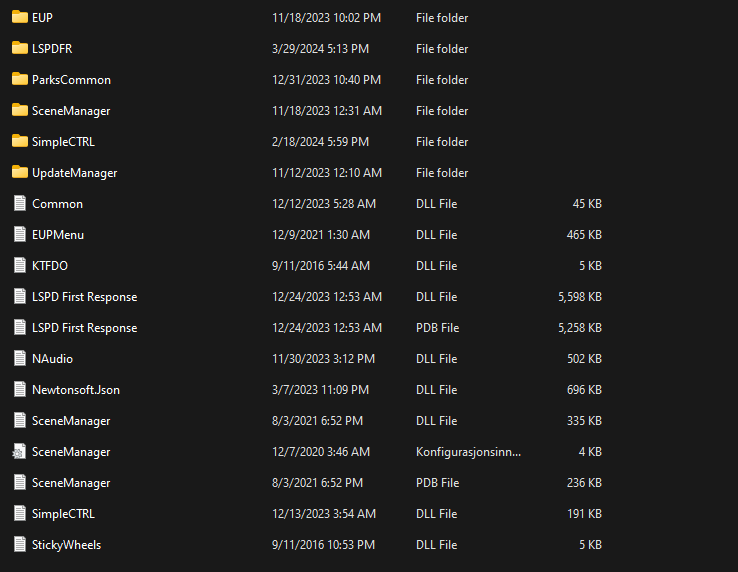738x572 pixels.
Task: Select the SceneManager folder name
Action: [x=71, y=111]
